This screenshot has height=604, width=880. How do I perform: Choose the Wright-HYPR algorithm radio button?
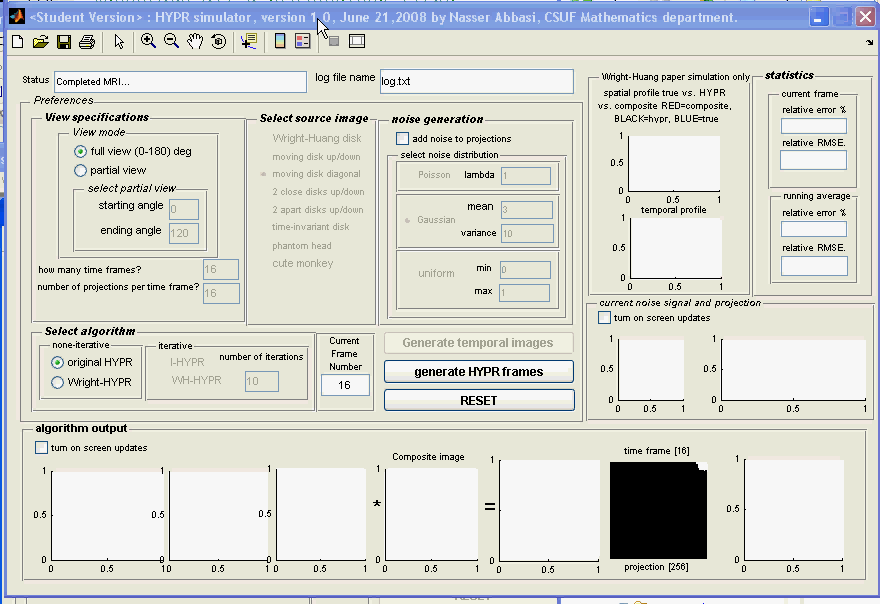58,382
